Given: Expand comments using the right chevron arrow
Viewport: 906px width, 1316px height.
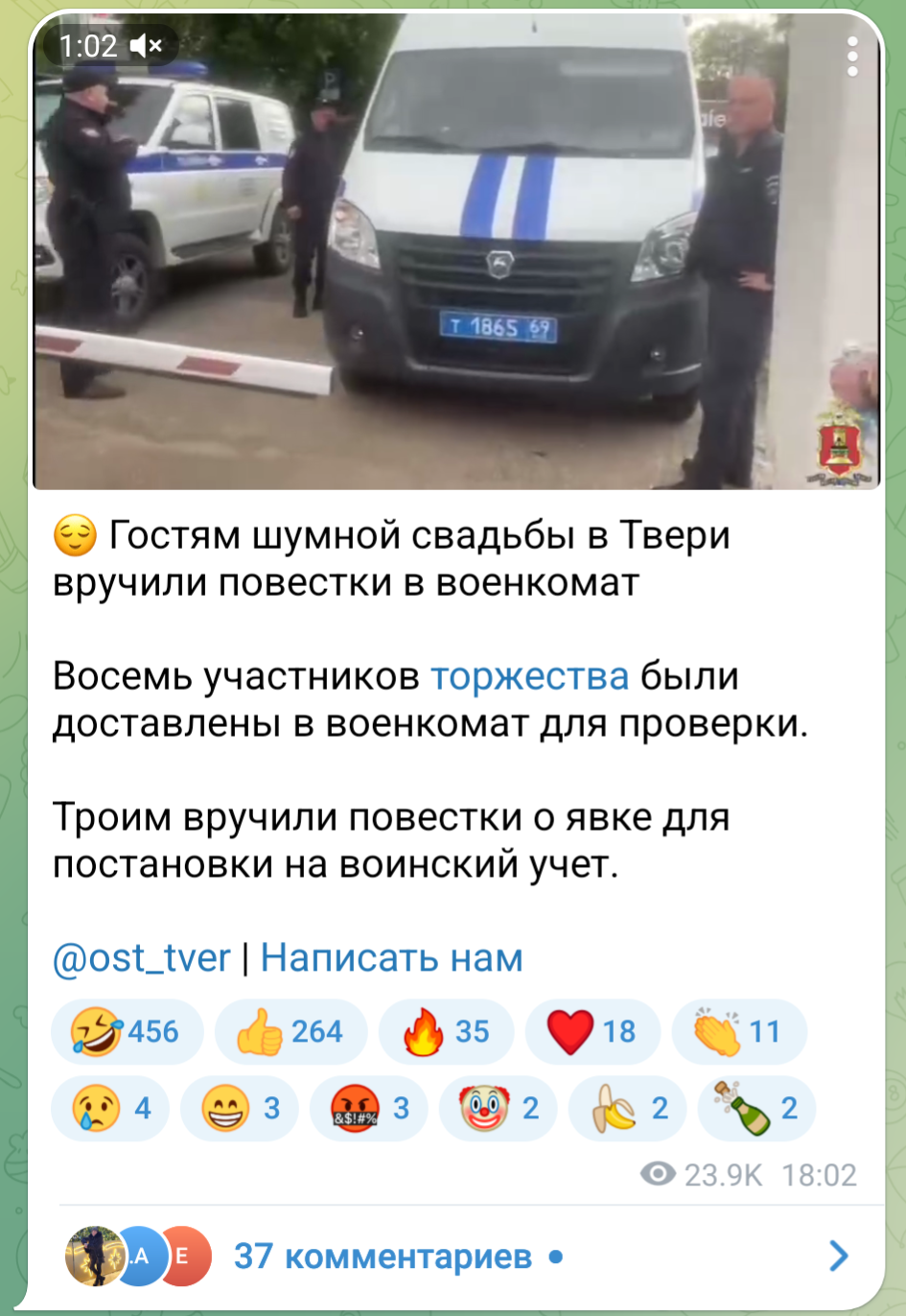Looking at the screenshot, I should point(838,1256).
